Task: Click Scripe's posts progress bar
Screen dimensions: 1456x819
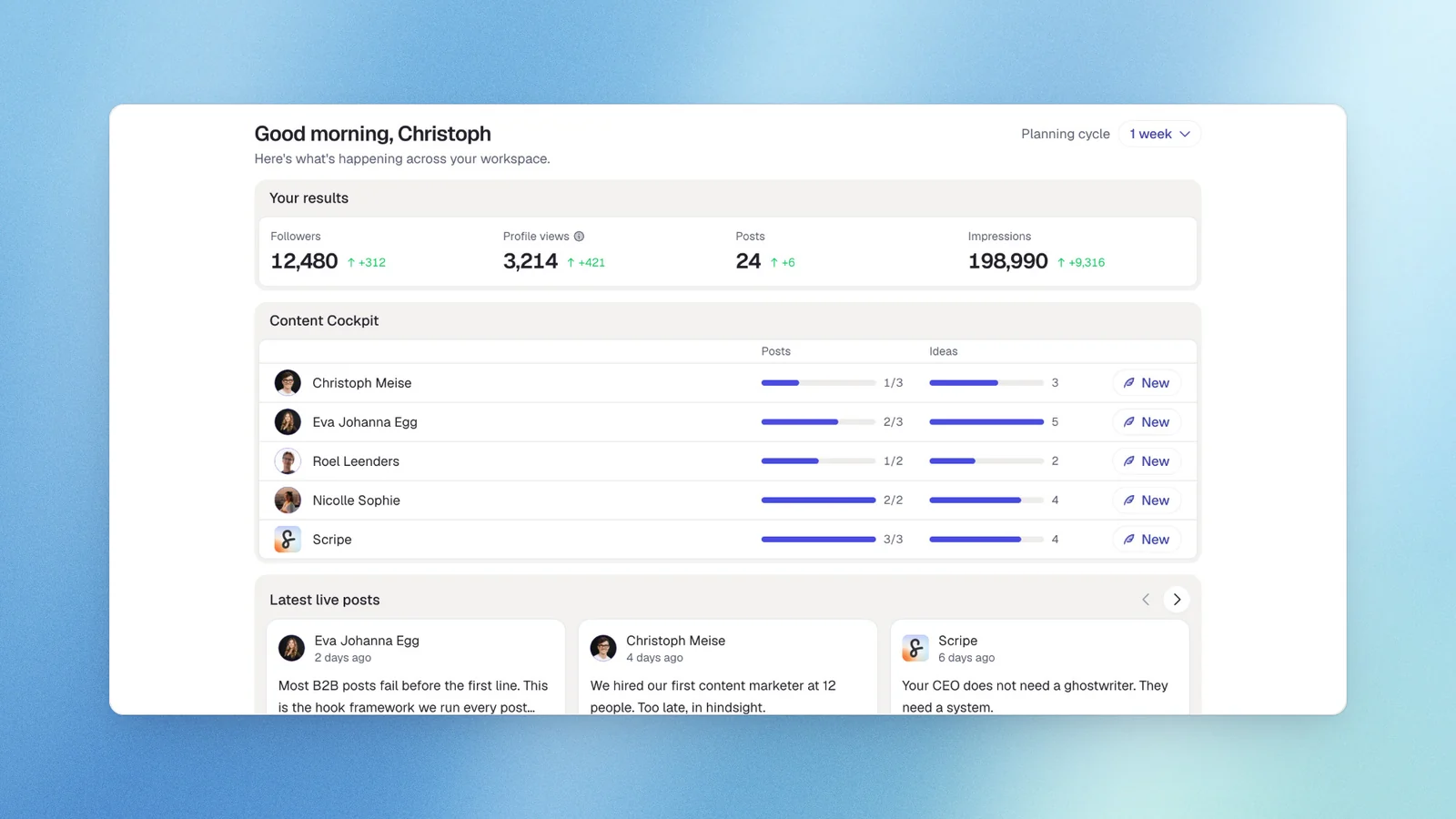Action: pyautogui.click(x=818, y=540)
